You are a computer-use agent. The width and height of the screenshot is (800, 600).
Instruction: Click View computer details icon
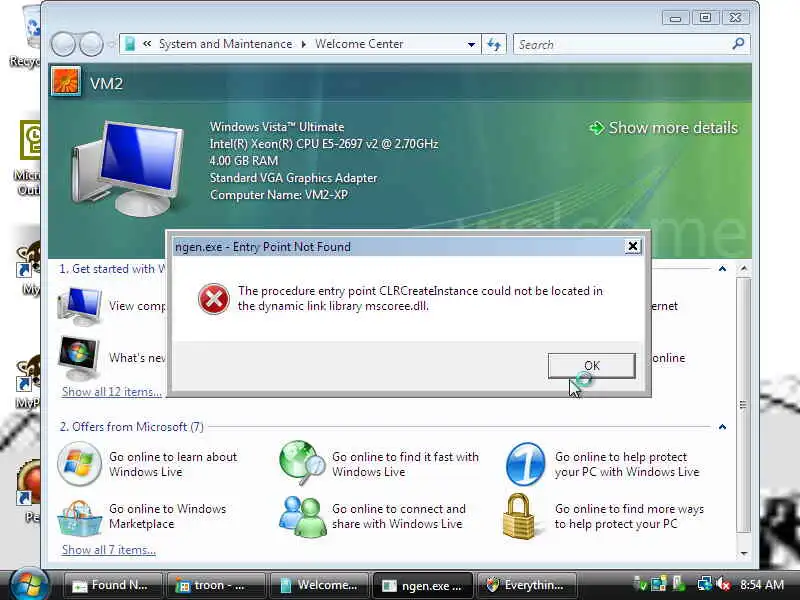click(80, 306)
